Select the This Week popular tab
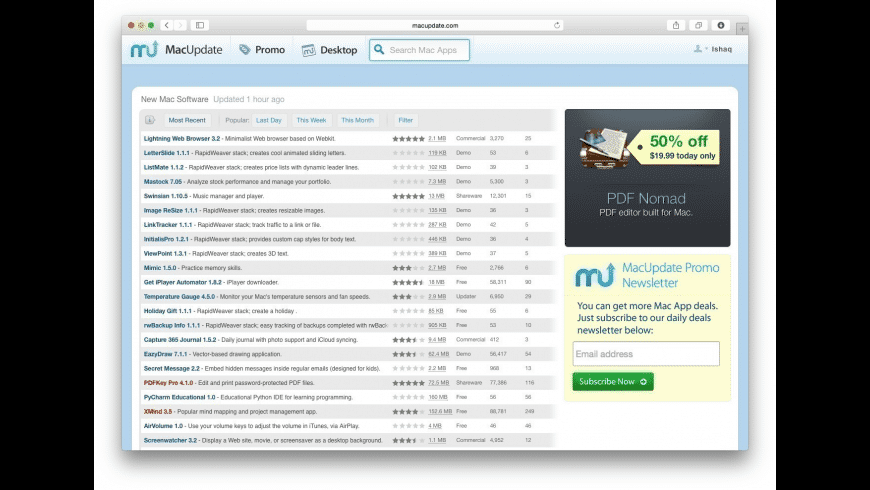The width and height of the screenshot is (870, 490). pos(311,120)
